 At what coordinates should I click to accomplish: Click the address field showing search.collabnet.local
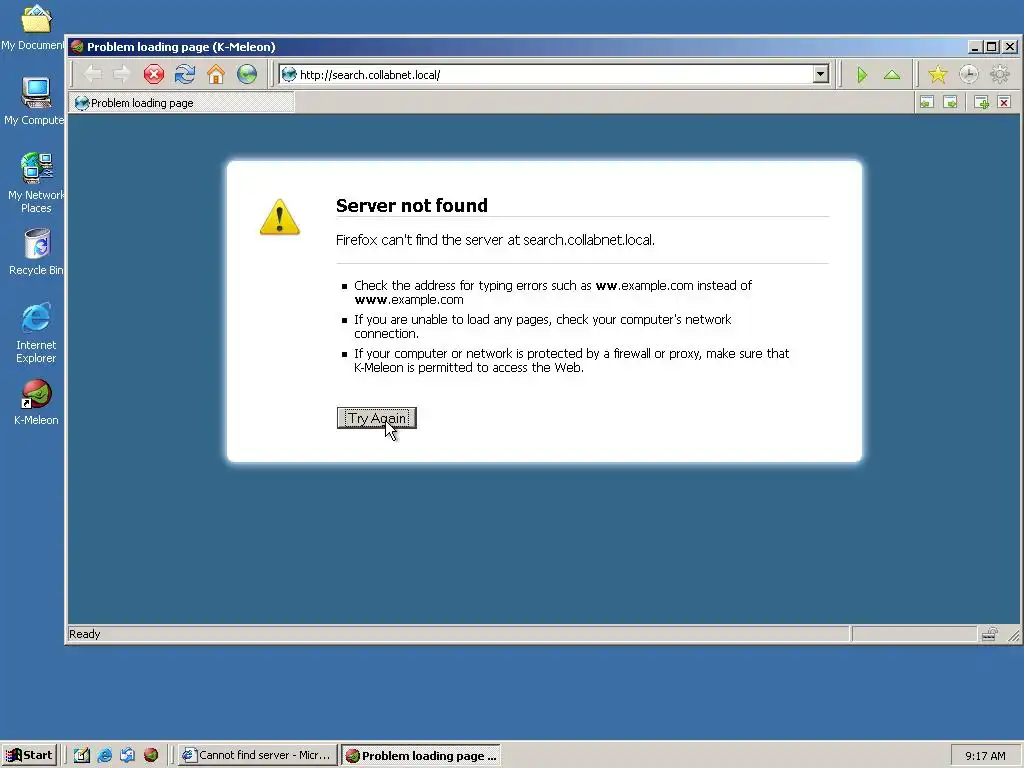[555, 74]
